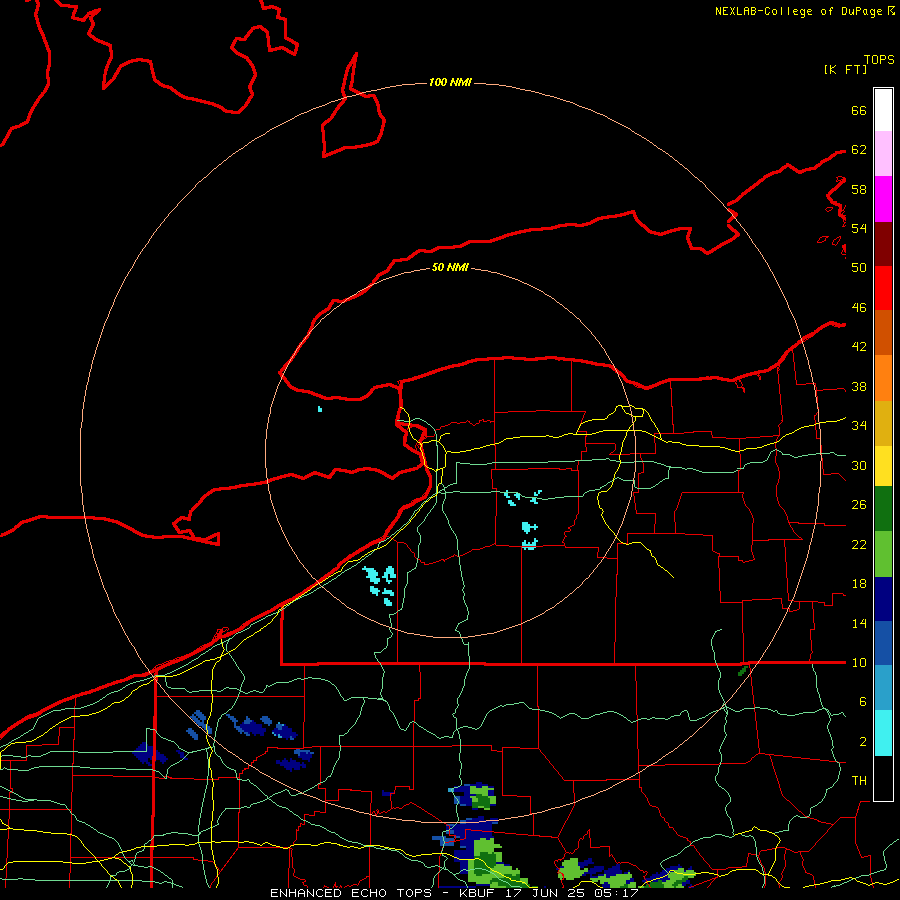
Task: Click the 30 legend value label
Action: point(859,465)
